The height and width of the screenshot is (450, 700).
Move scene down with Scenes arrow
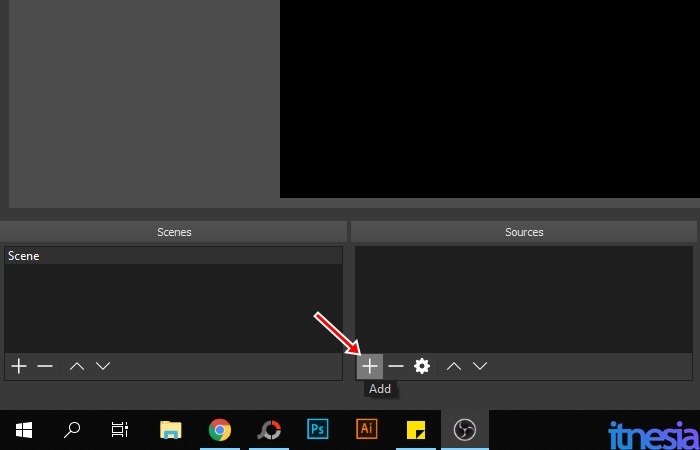pyautogui.click(x=103, y=367)
